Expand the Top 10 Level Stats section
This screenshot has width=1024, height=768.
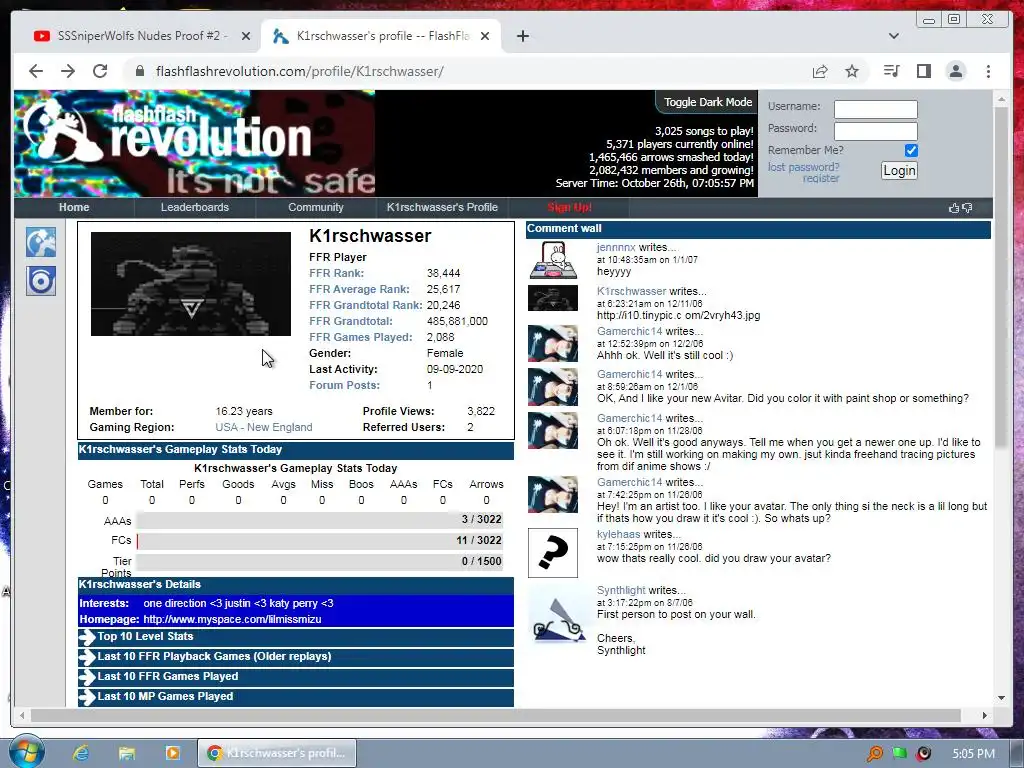click(296, 637)
